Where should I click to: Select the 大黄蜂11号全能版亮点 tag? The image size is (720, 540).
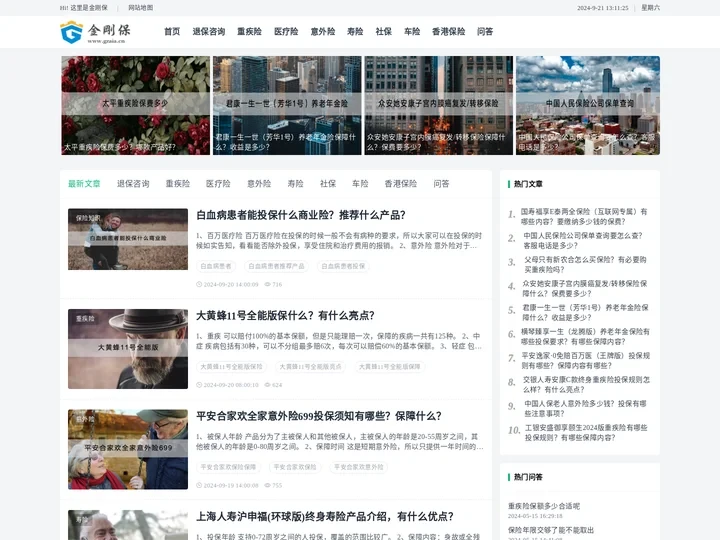[310, 367]
